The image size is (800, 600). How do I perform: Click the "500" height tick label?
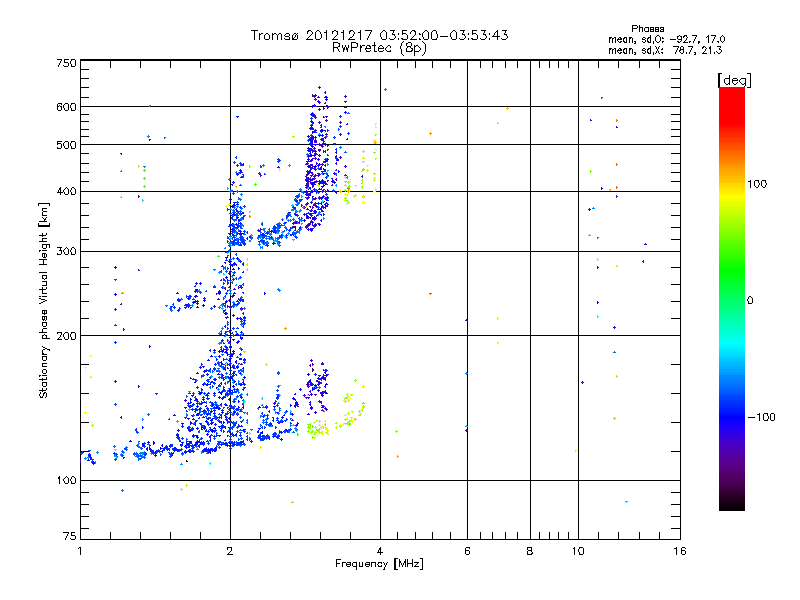[66, 145]
